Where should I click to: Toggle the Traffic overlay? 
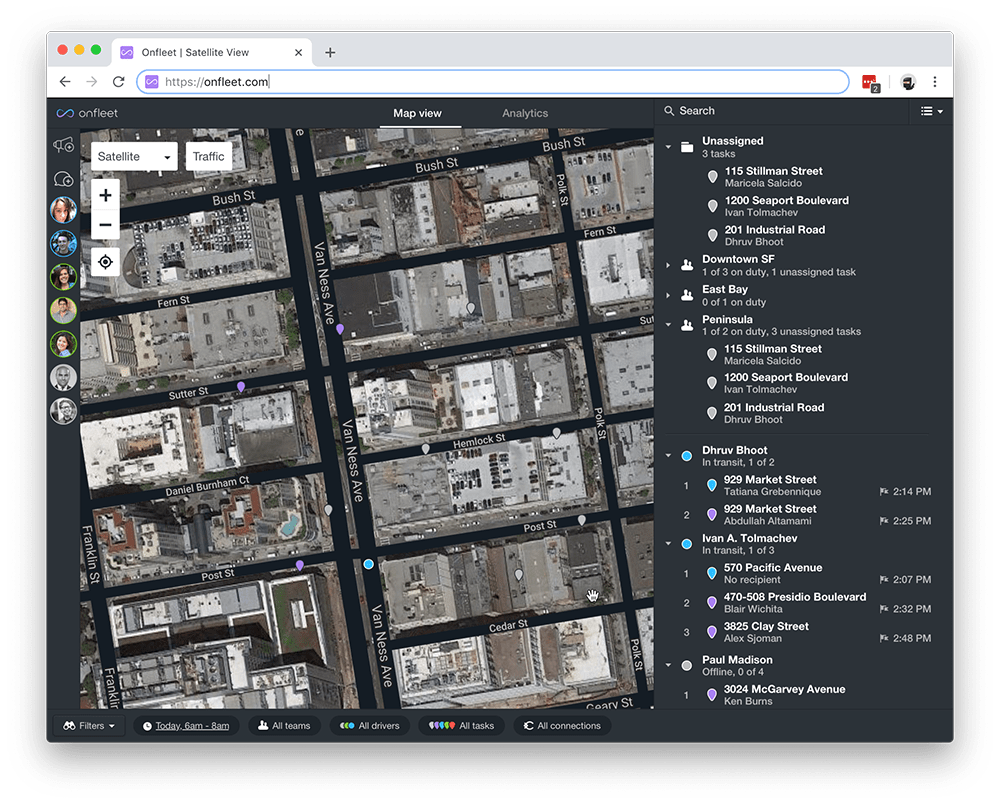[208, 156]
